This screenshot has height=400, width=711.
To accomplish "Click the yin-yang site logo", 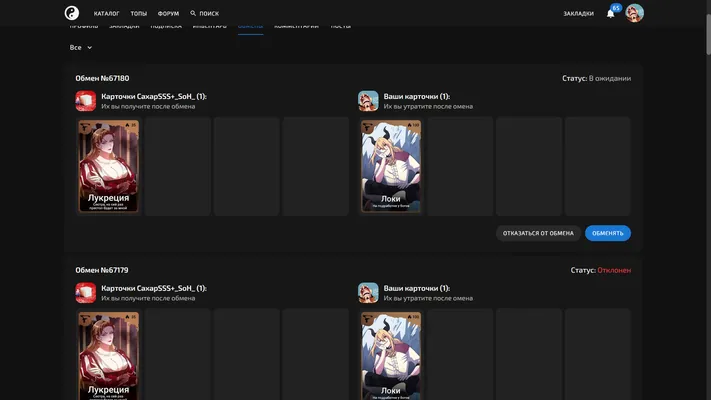I will tap(72, 13).
